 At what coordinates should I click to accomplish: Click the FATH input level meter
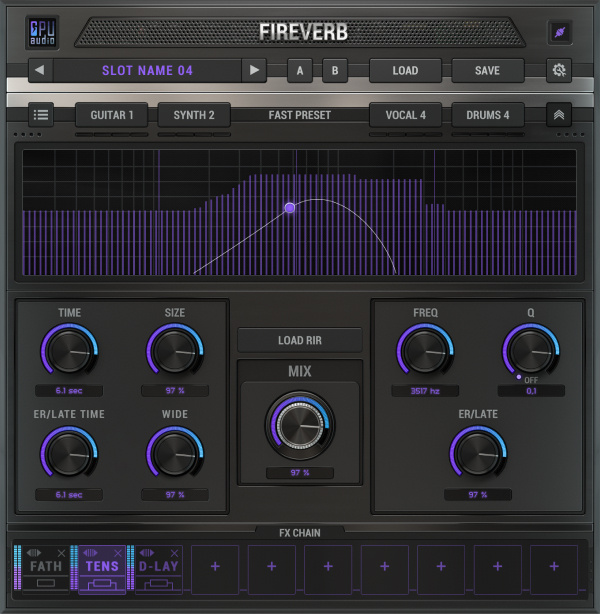coord(17,567)
